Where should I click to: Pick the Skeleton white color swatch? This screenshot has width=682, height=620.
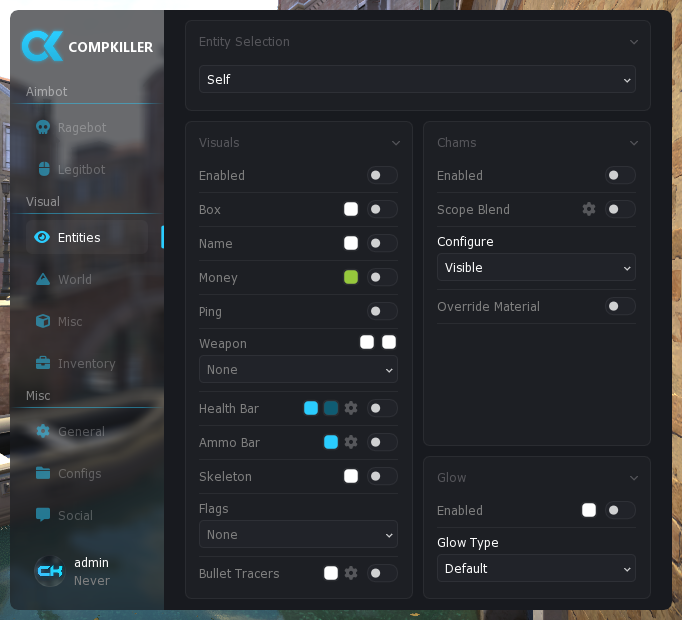tap(351, 476)
